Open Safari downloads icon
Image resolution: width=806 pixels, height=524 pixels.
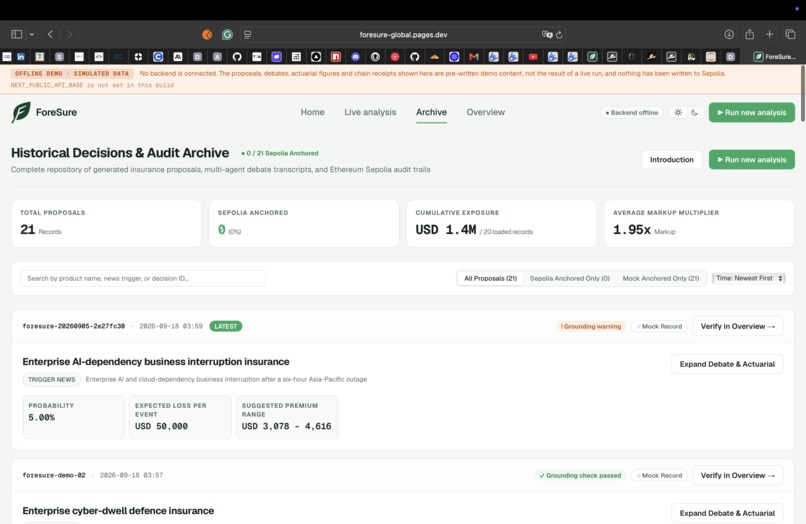[729, 34]
